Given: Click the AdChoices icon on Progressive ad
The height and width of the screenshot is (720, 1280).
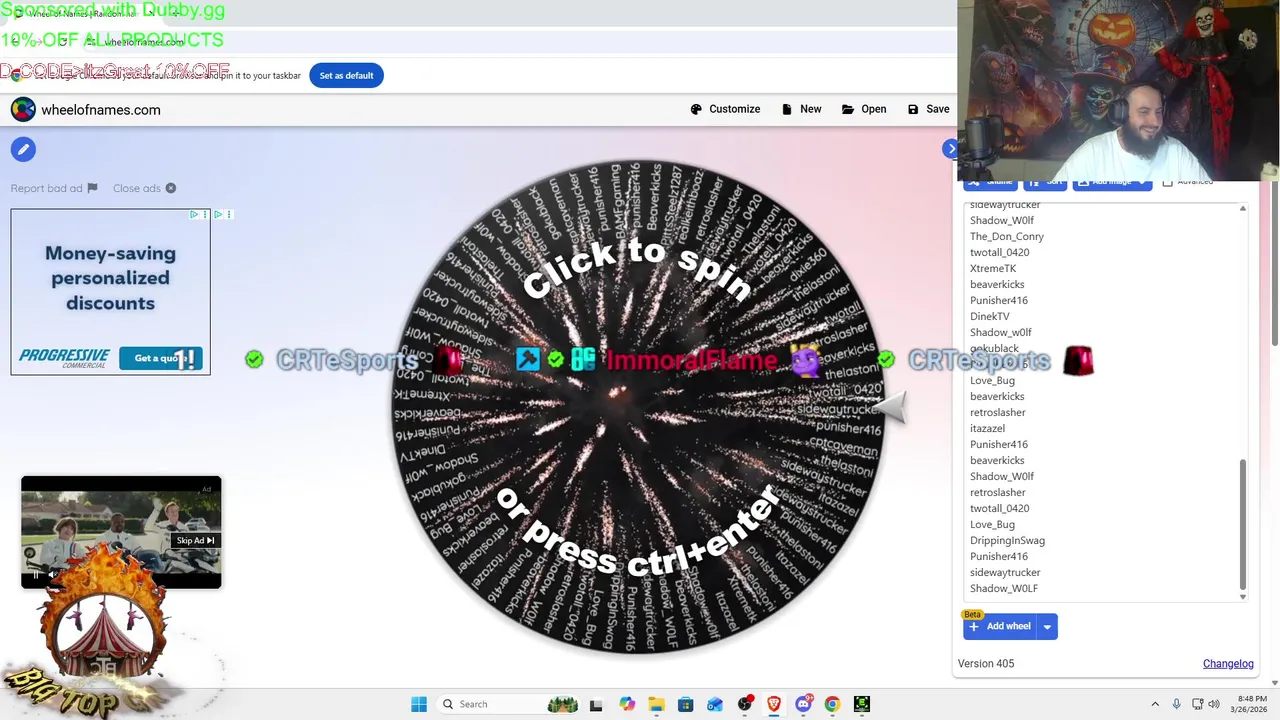Looking at the screenshot, I should click(195, 214).
